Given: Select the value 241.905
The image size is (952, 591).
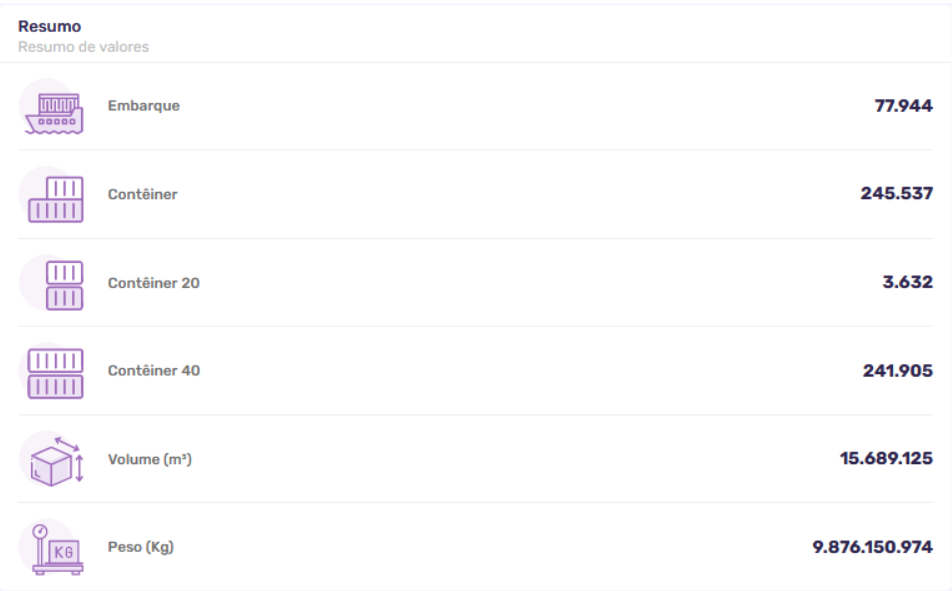Looking at the screenshot, I should point(898,371).
